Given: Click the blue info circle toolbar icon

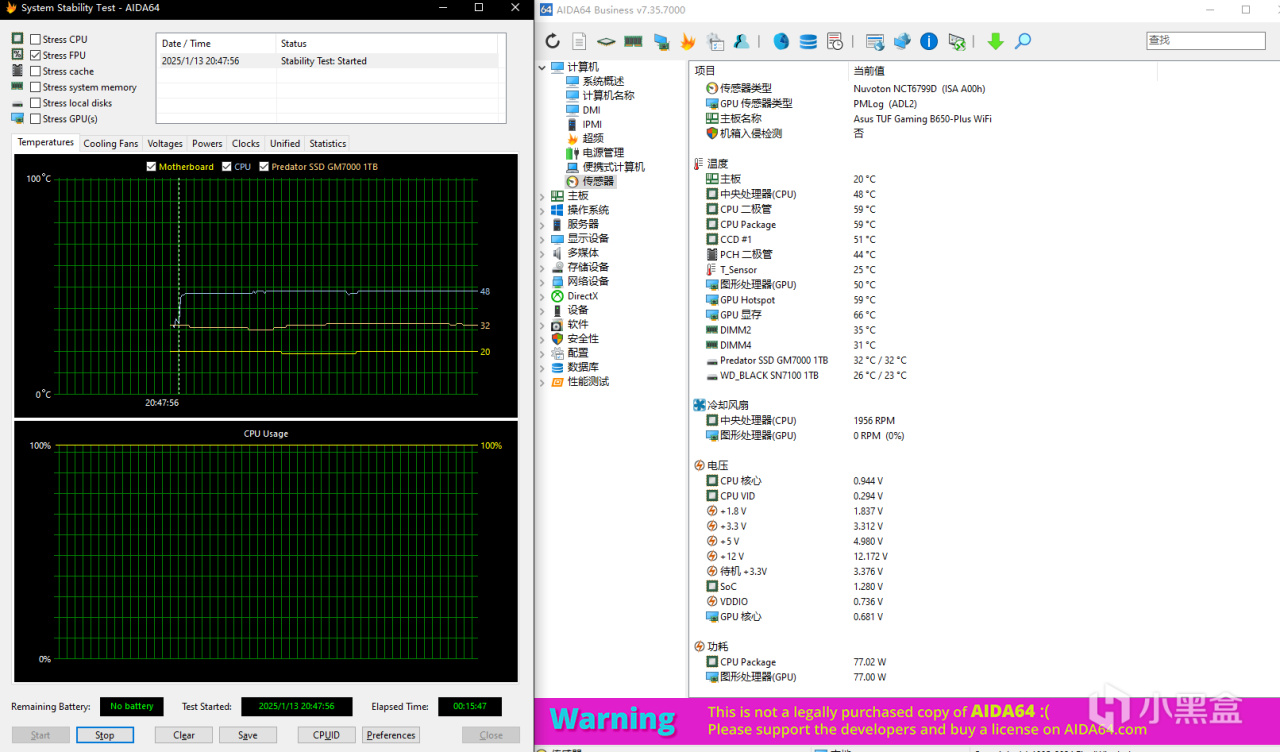Looking at the screenshot, I should pyautogui.click(x=929, y=41).
